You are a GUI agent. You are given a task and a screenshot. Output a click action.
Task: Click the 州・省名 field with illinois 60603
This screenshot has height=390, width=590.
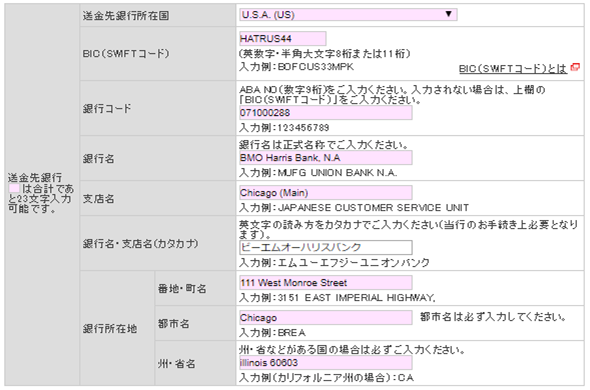325,363
